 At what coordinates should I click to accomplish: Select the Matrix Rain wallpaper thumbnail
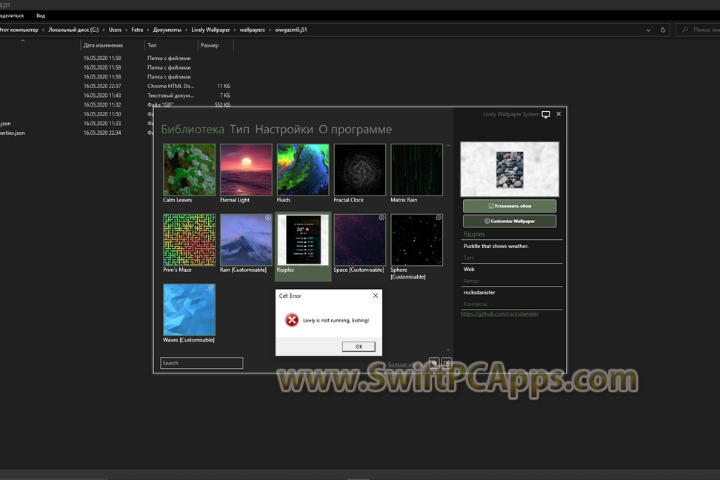click(x=417, y=170)
